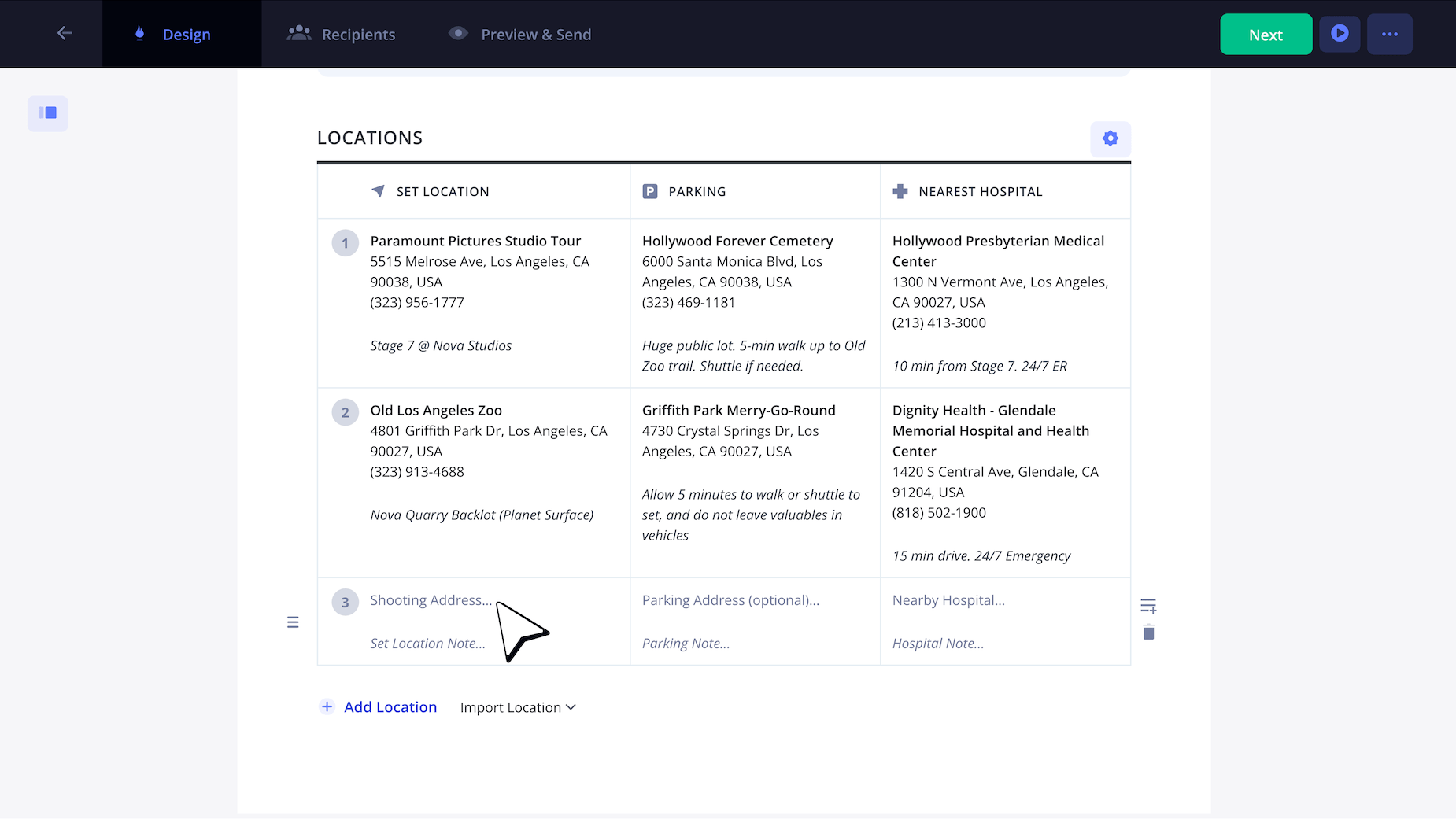The width and height of the screenshot is (1456, 819).
Task: Click the Parking Address (optional) field
Action: click(730, 600)
